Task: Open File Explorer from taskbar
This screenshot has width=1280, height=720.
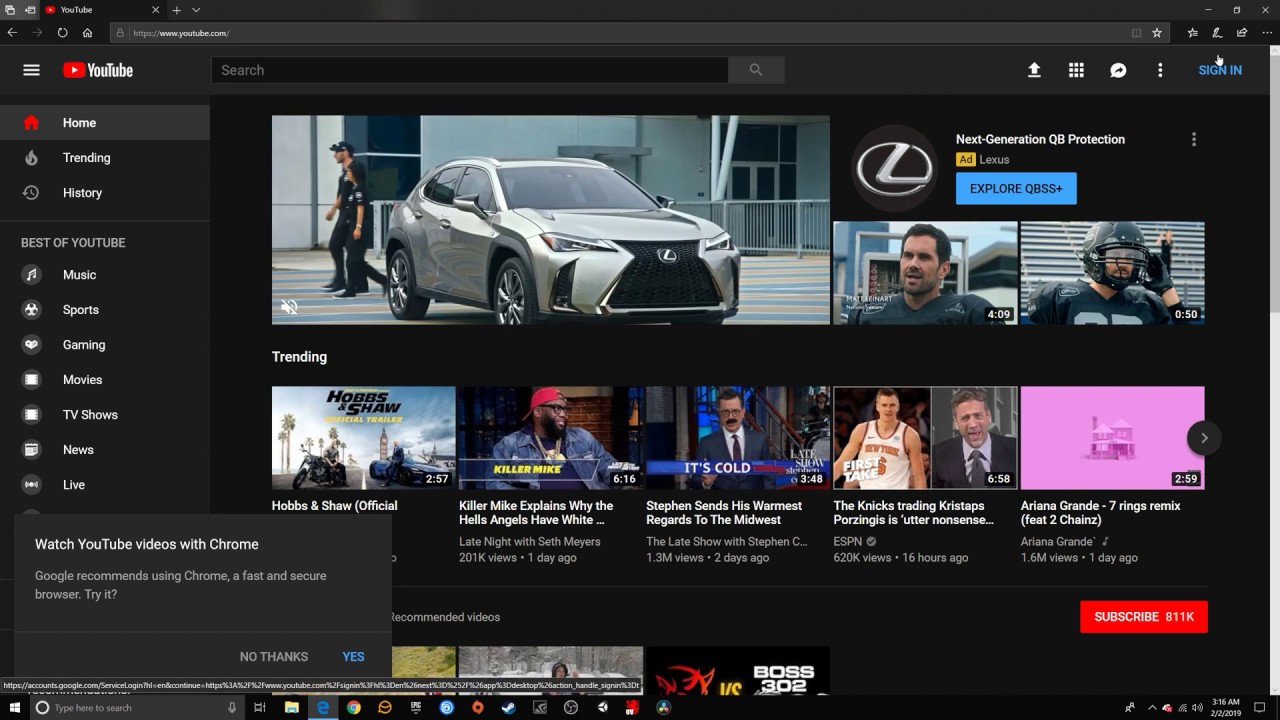Action: tap(292, 707)
